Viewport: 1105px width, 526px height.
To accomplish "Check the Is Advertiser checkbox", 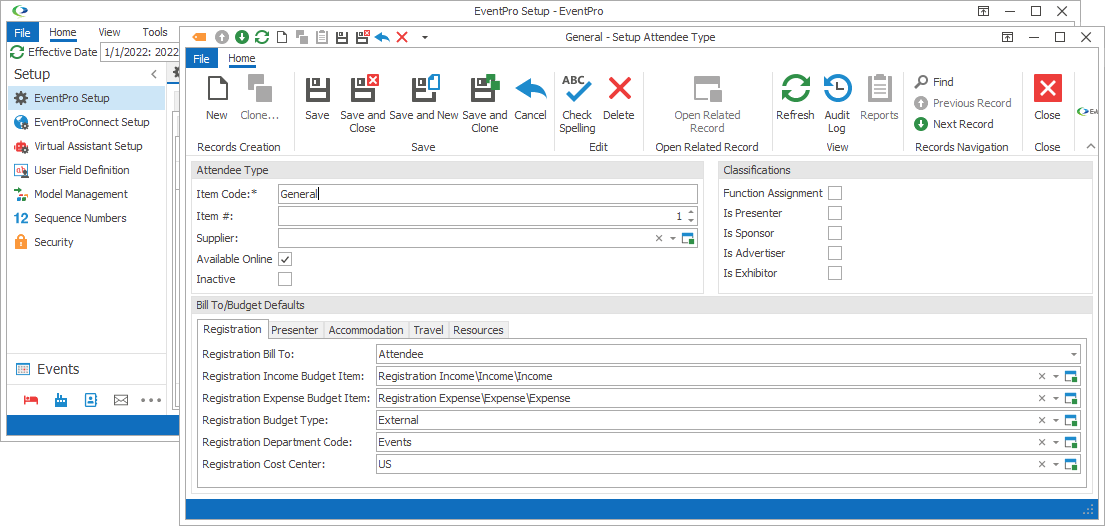I will click(x=835, y=252).
